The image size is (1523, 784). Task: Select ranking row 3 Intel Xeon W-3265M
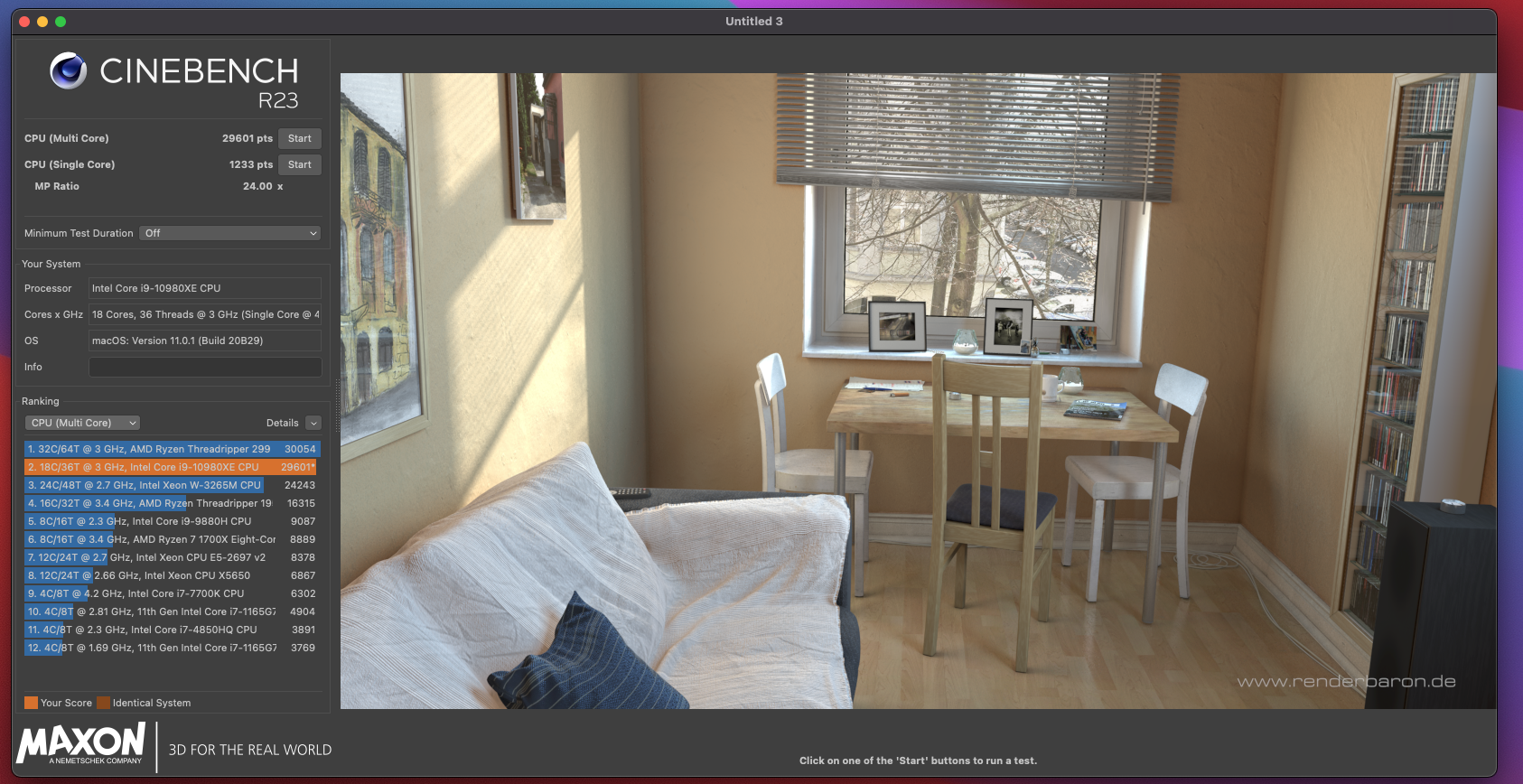(172, 485)
